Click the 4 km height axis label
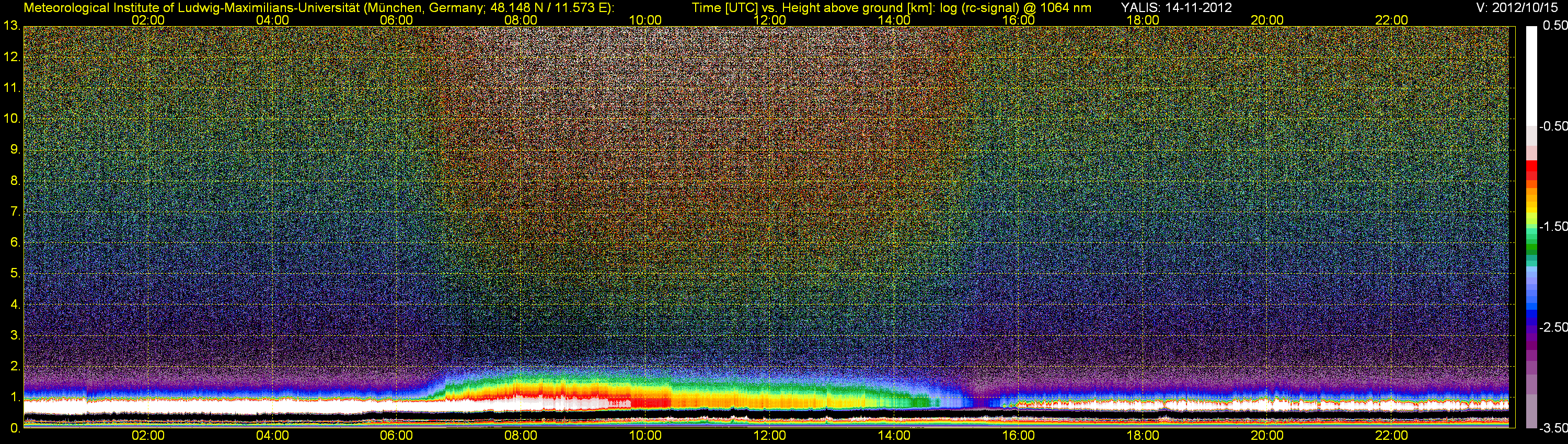1568x444 pixels. point(15,304)
